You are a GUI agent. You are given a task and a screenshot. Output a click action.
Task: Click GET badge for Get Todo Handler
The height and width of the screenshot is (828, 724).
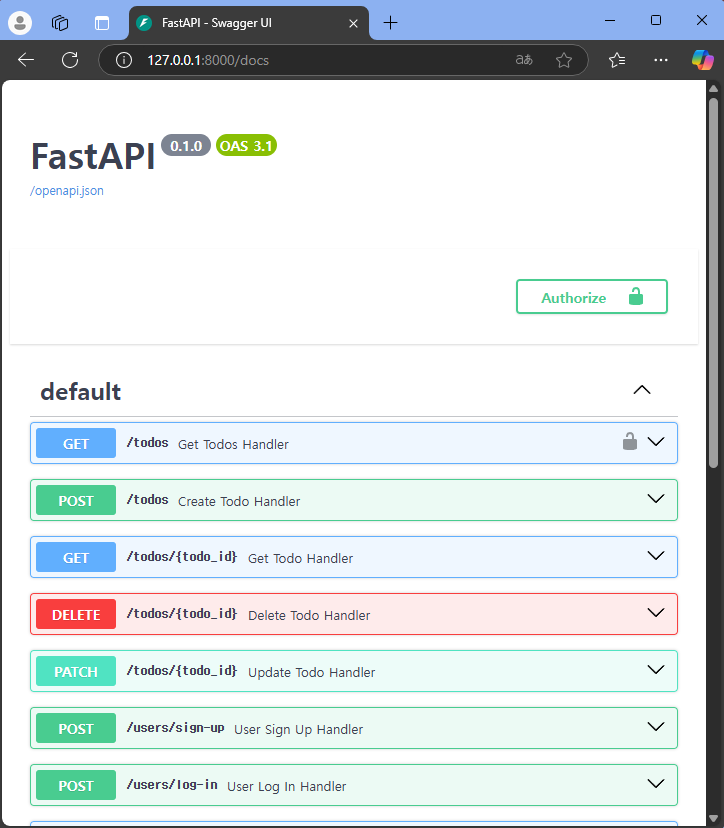point(76,557)
